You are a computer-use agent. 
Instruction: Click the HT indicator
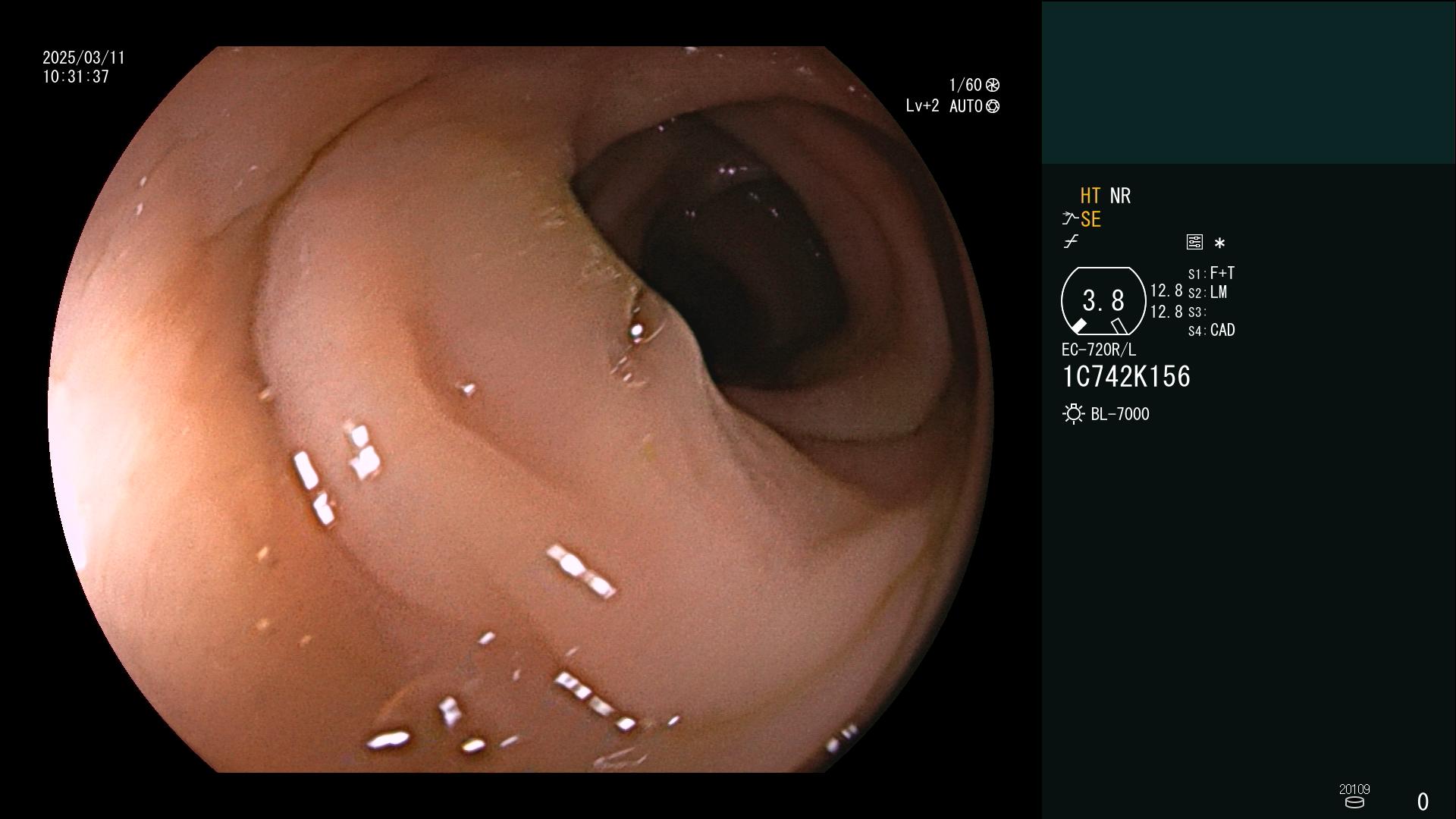point(1090,196)
